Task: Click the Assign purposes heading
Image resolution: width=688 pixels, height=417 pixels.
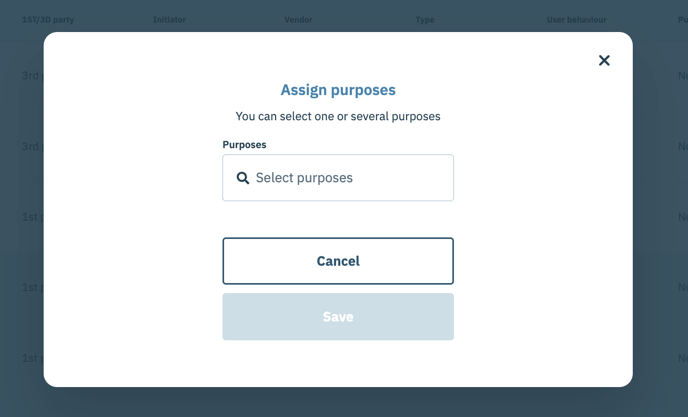Action: pyautogui.click(x=338, y=90)
